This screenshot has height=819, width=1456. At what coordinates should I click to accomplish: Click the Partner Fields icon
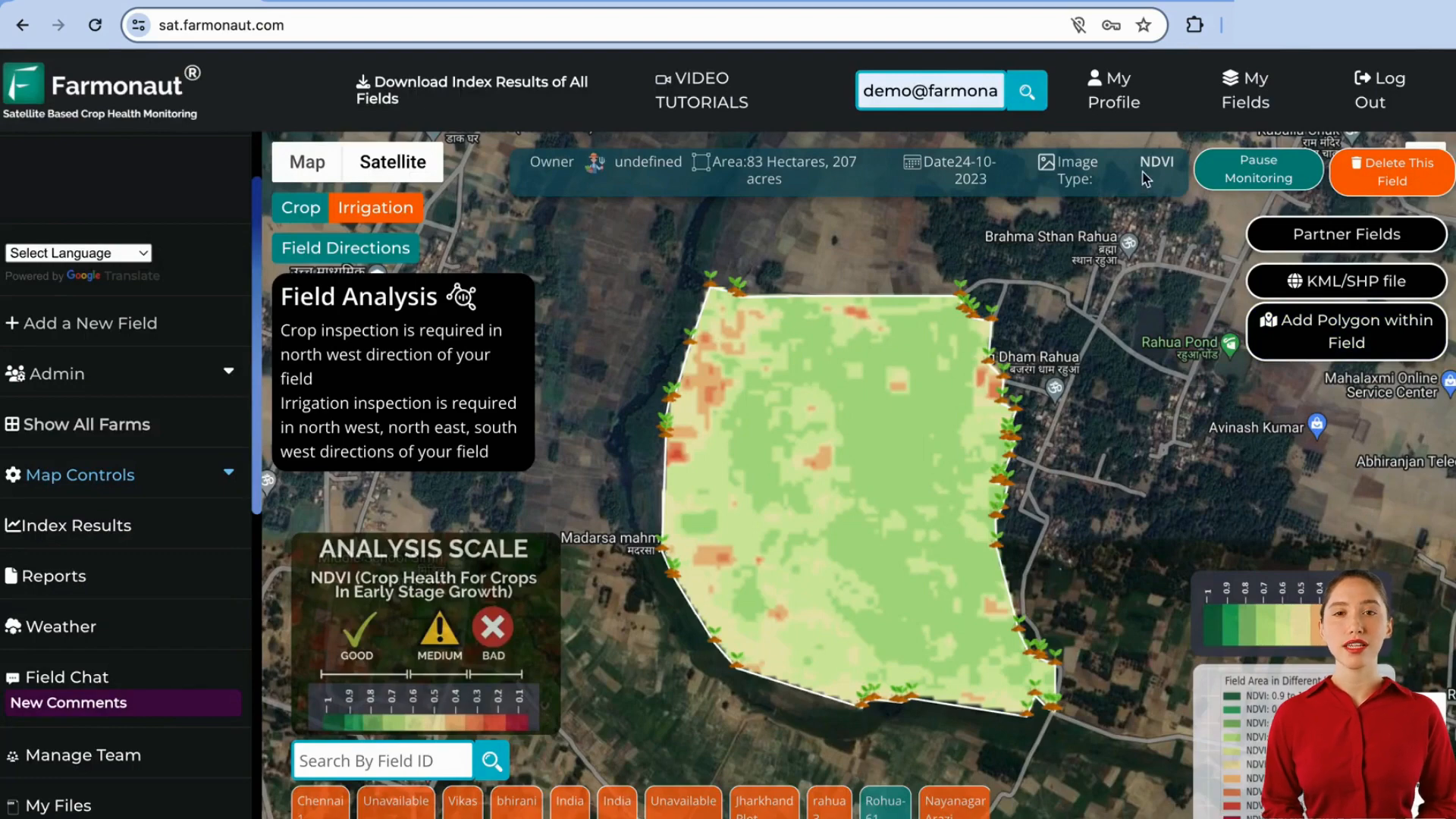click(1350, 234)
